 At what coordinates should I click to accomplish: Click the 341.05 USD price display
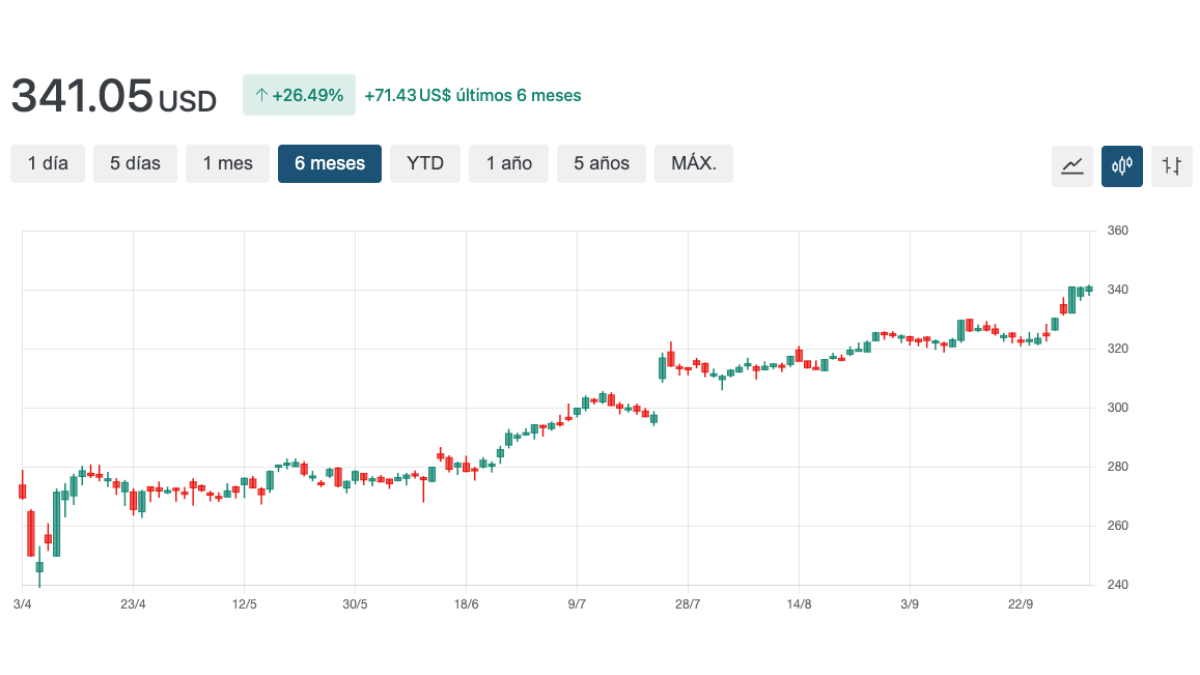[113, 96]
